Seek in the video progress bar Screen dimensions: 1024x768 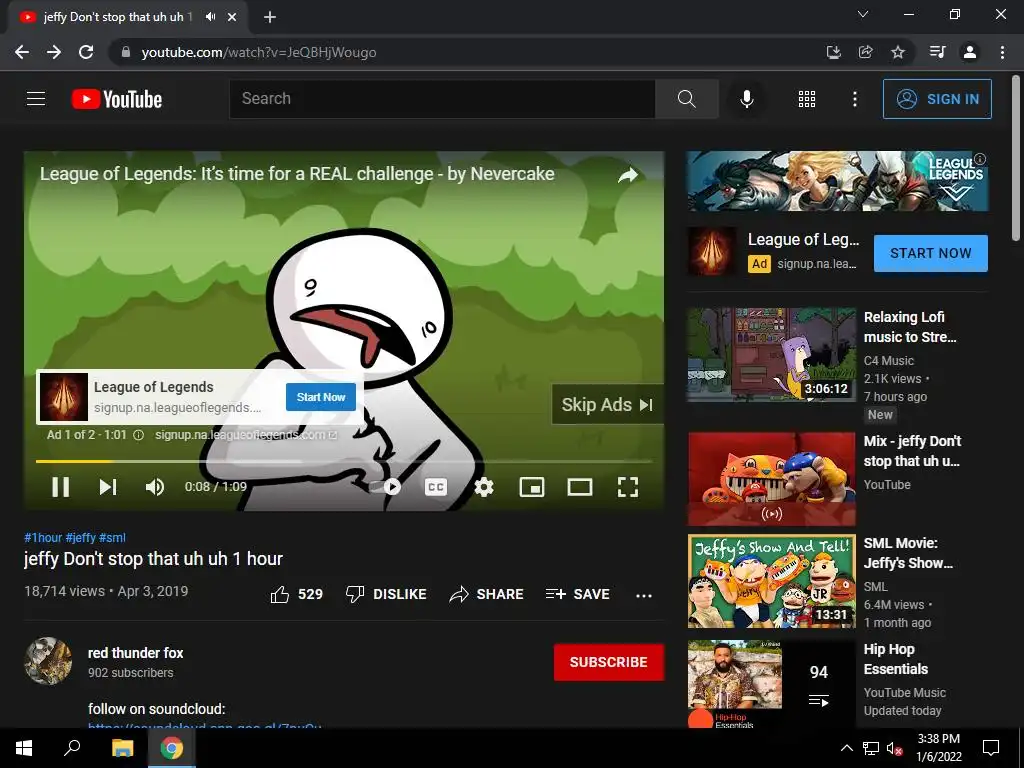click(x=344, y=461)
